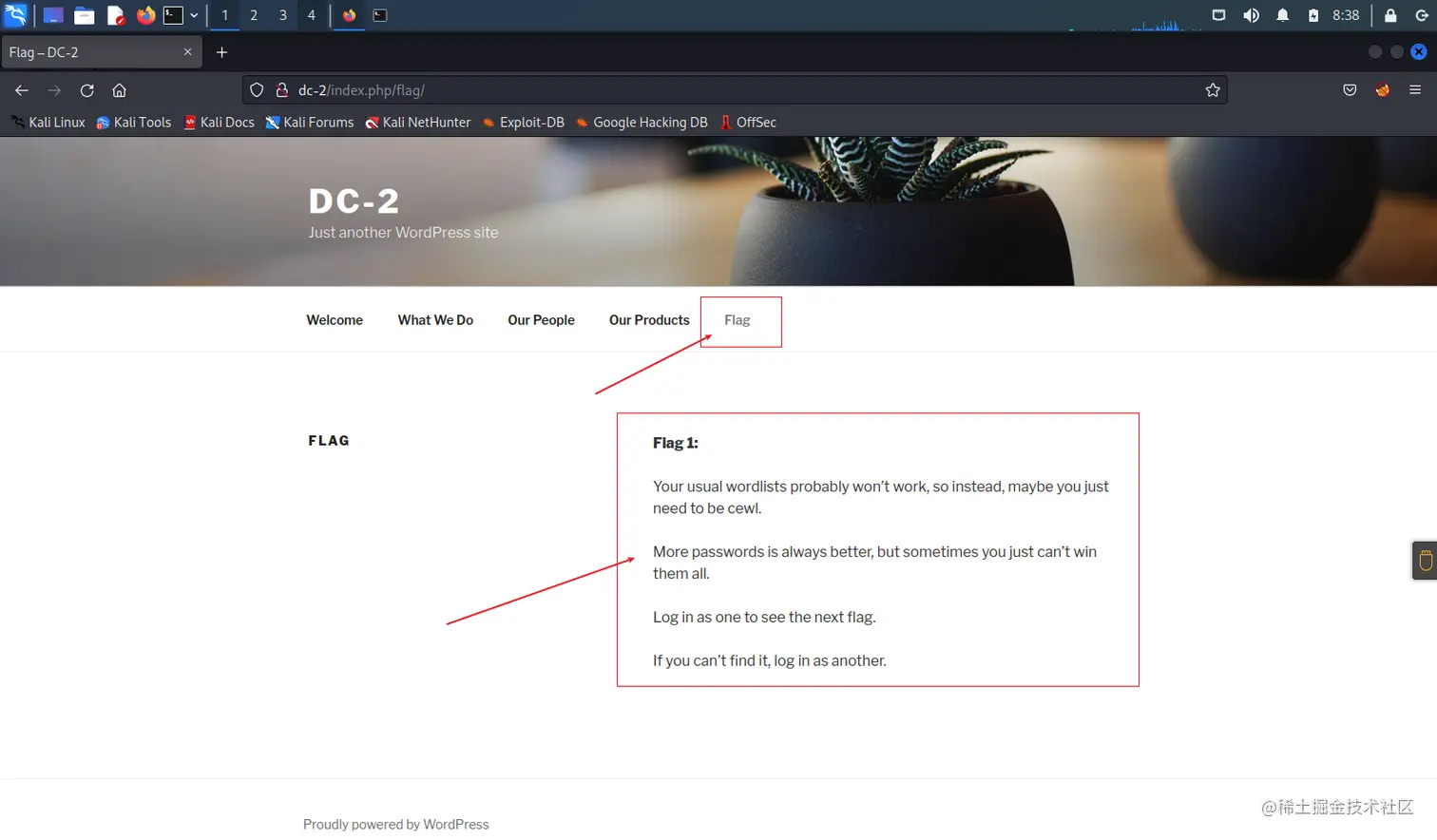The width and height of the screenshot is (1437, 840).
Task: Open the Pocket save icon
Action: click(x=1350, y=90)
